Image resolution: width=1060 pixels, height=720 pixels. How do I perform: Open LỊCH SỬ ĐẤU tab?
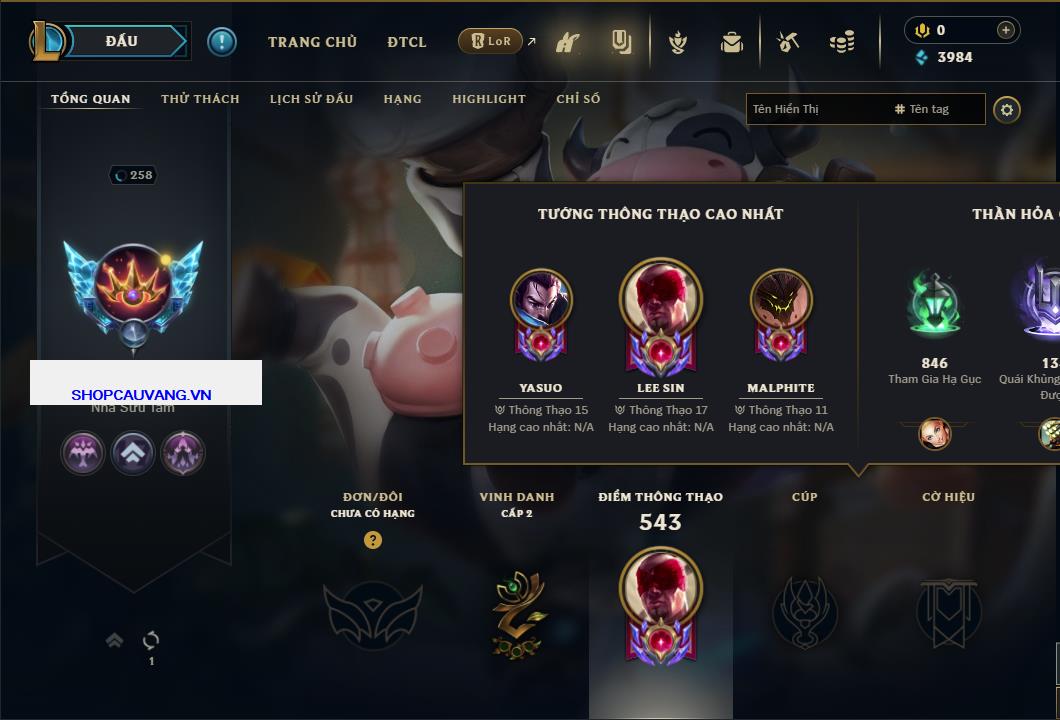311,99
